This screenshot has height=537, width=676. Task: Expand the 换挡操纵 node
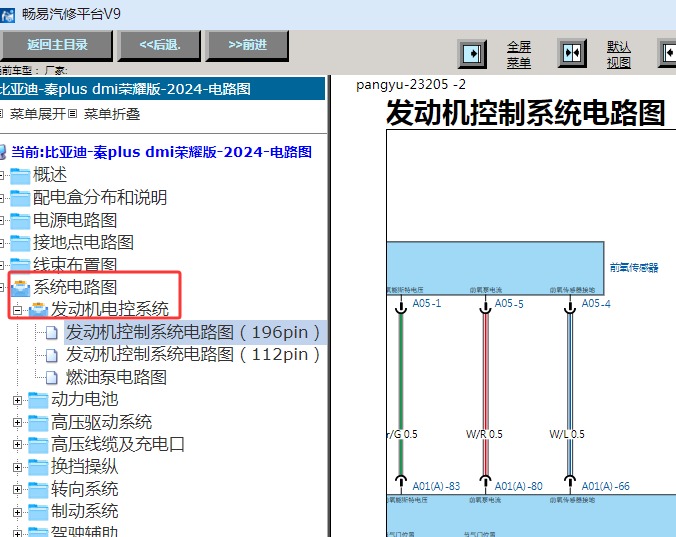pyautogui.click(x=17, y=467)
